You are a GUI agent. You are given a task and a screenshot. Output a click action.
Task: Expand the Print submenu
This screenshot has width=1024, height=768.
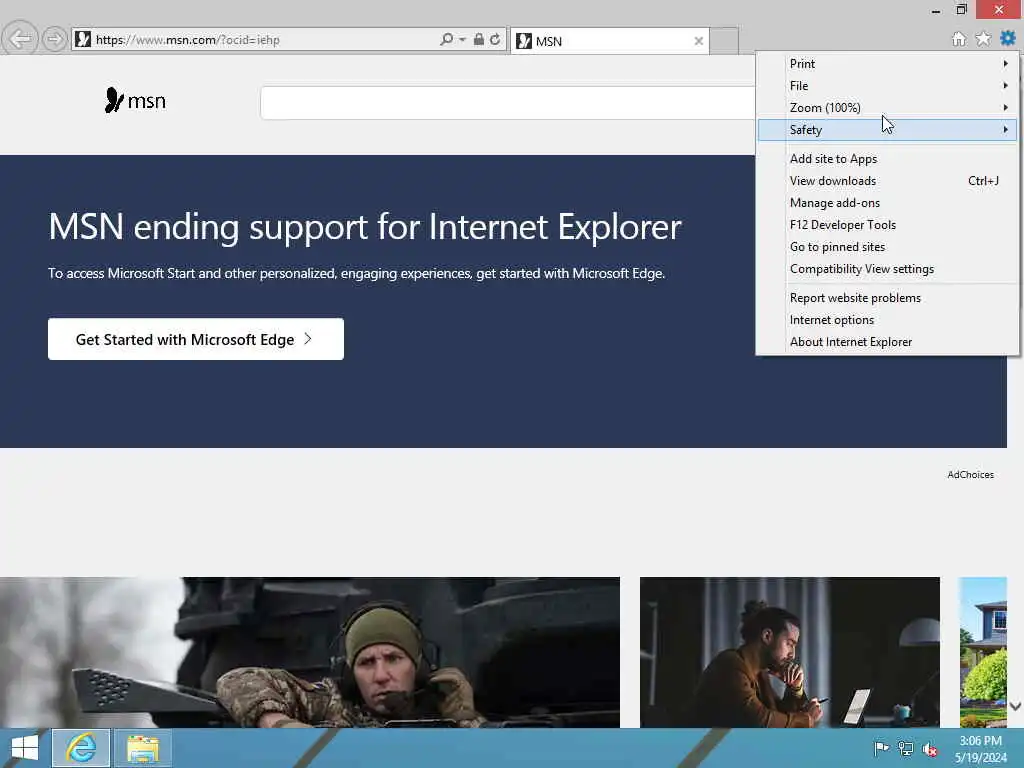click(x=887, y=63)
